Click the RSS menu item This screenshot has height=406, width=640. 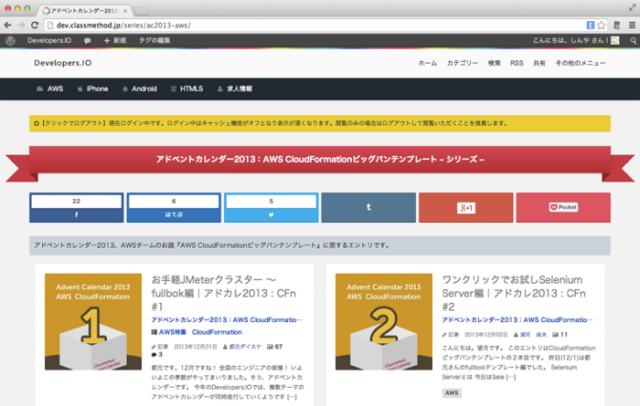516,63
